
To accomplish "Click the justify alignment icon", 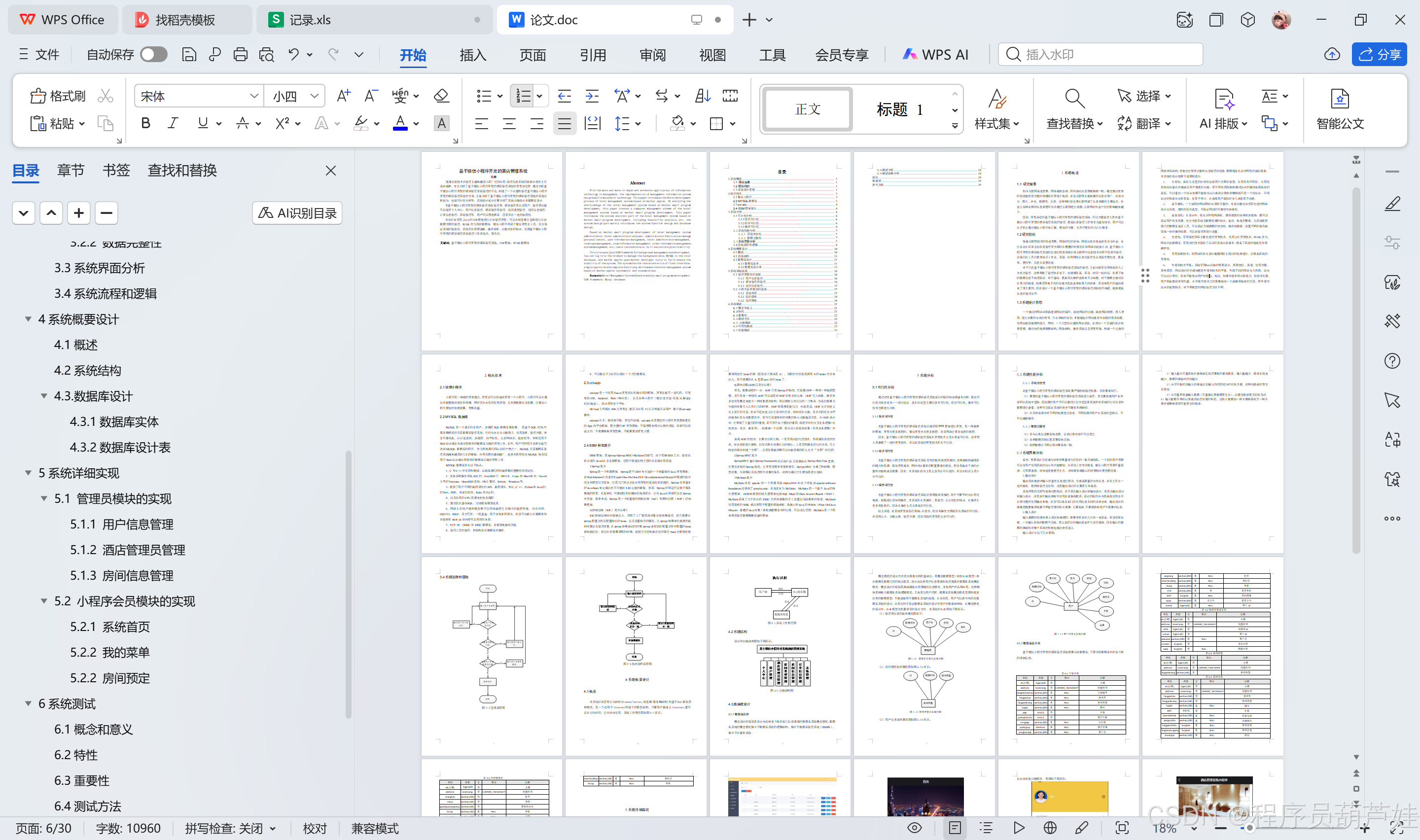I will click(x=564, y=123).
